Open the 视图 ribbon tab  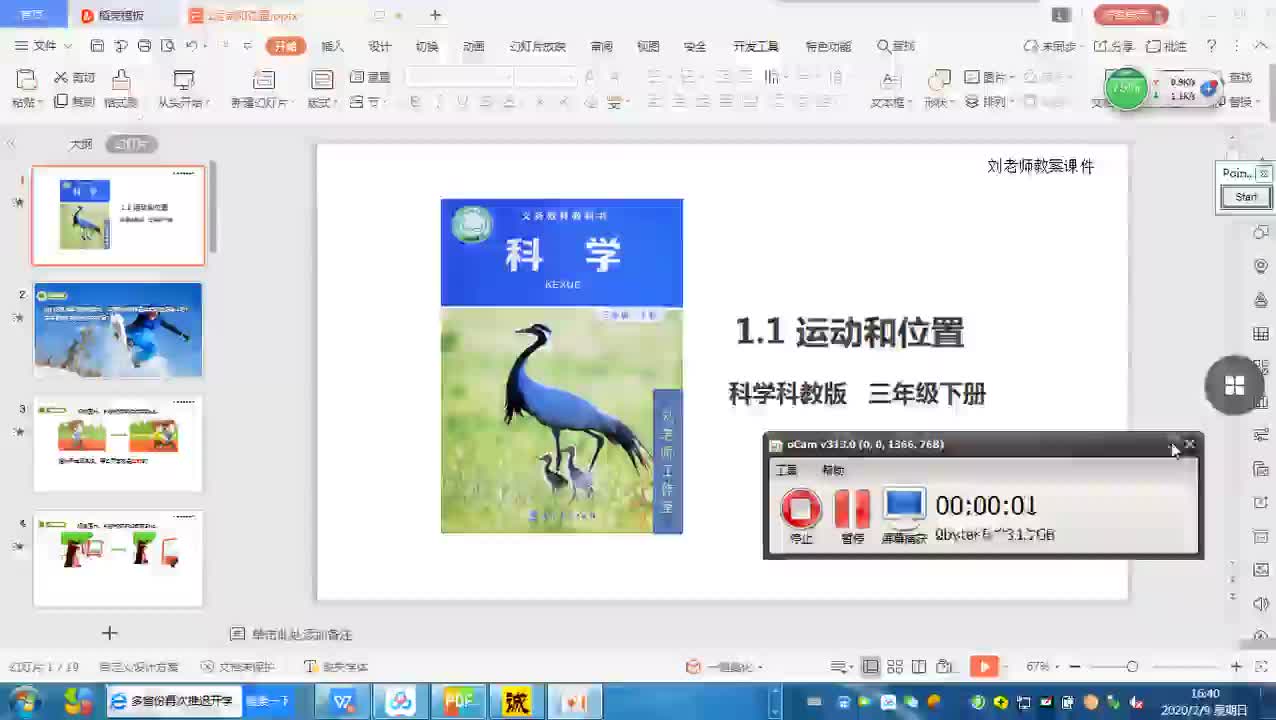click(x=648, y=46)
